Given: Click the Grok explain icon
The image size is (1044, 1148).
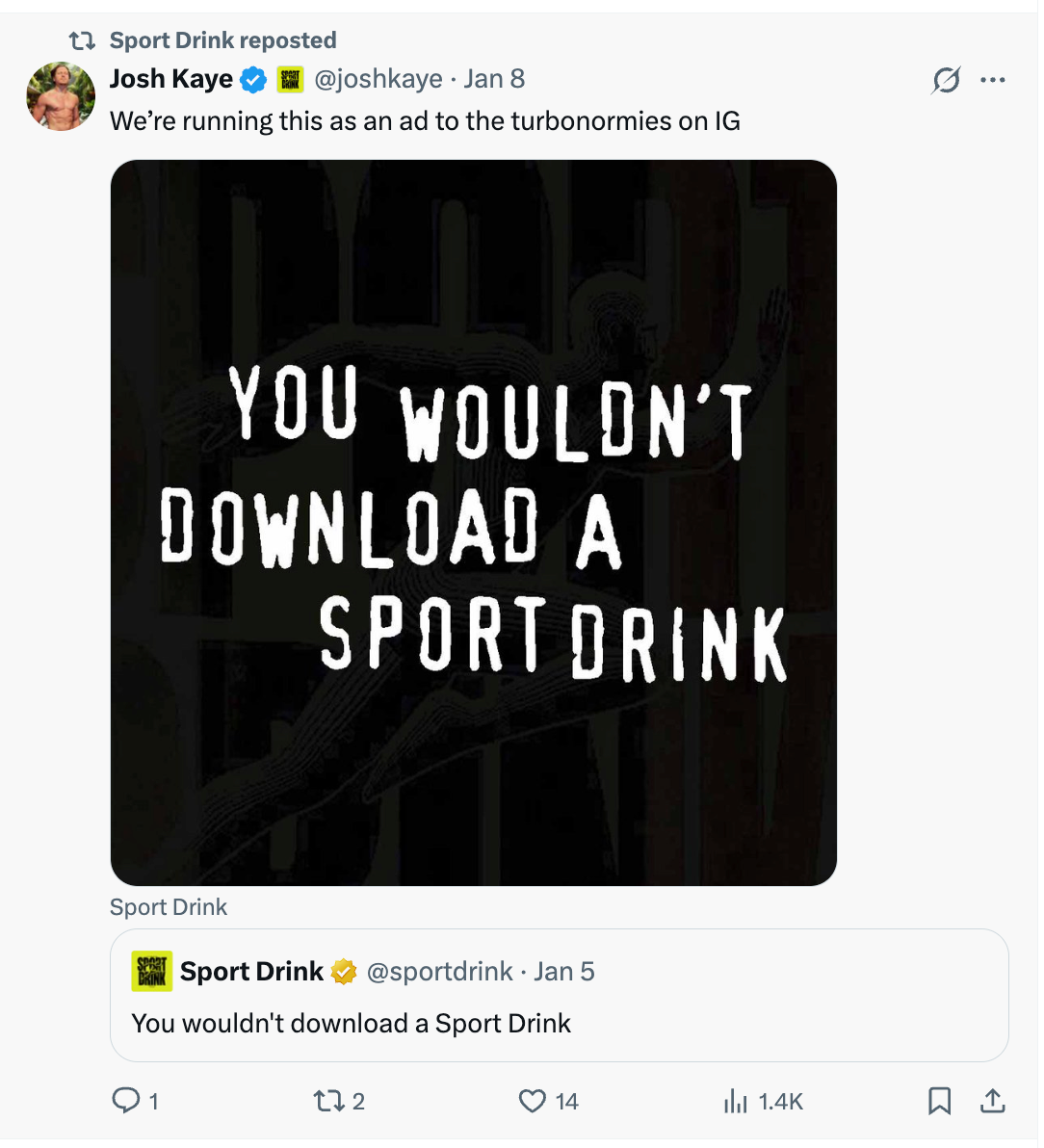Looking at the screenshot, I should pos(946,80).
